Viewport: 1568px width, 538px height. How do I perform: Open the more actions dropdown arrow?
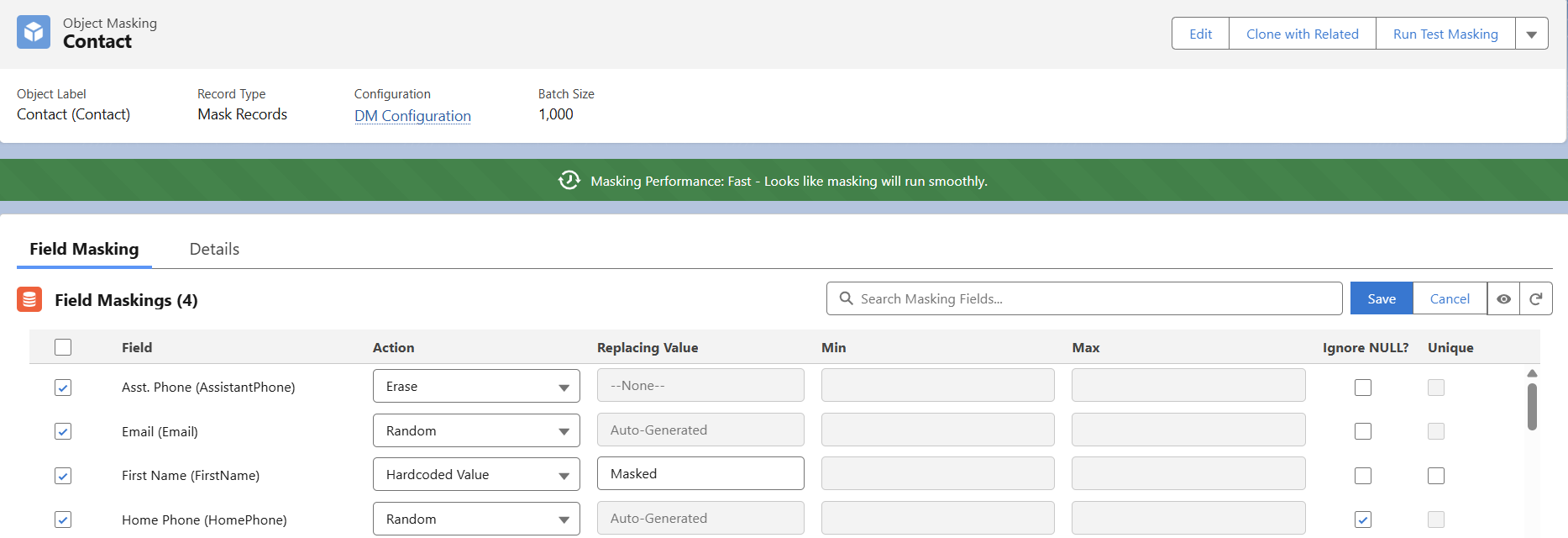click(1531, 34)
